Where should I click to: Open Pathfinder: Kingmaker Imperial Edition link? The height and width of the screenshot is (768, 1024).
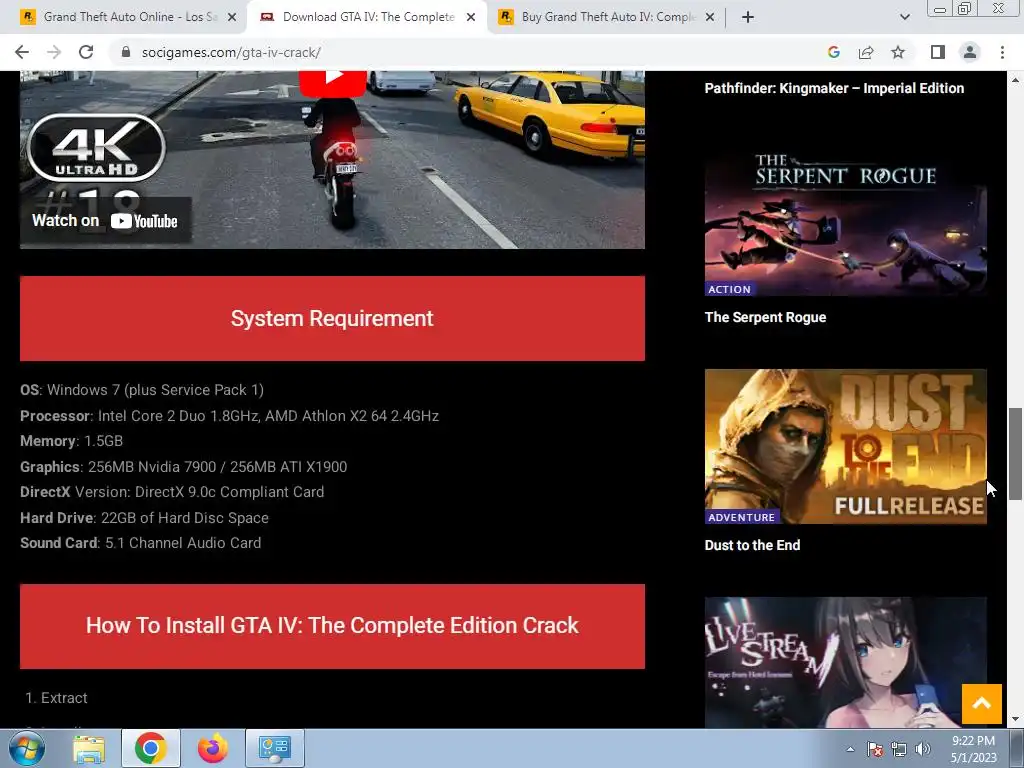coord(834,88)
